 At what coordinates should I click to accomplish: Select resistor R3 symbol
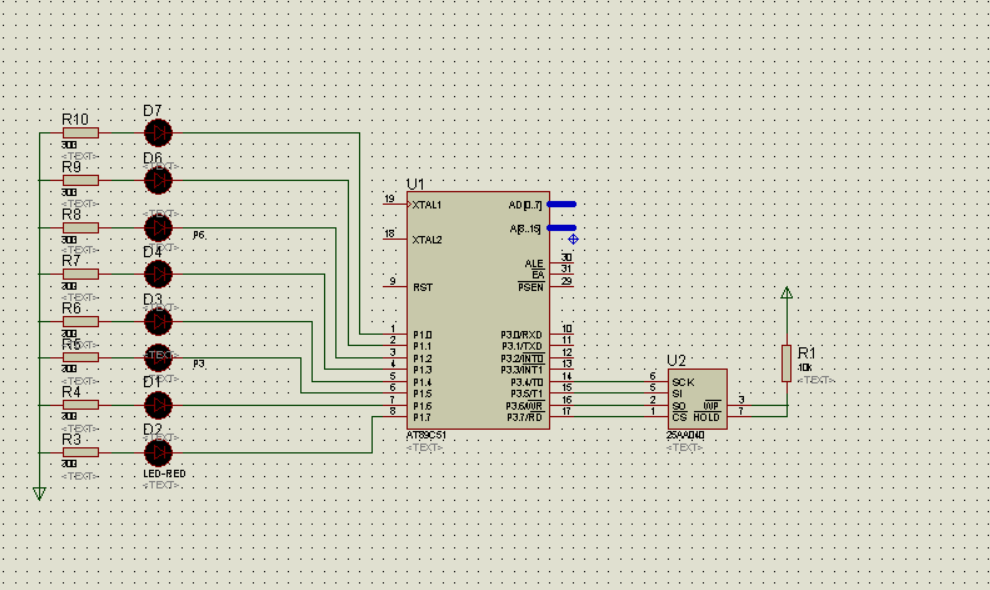[x=81, y=452]
